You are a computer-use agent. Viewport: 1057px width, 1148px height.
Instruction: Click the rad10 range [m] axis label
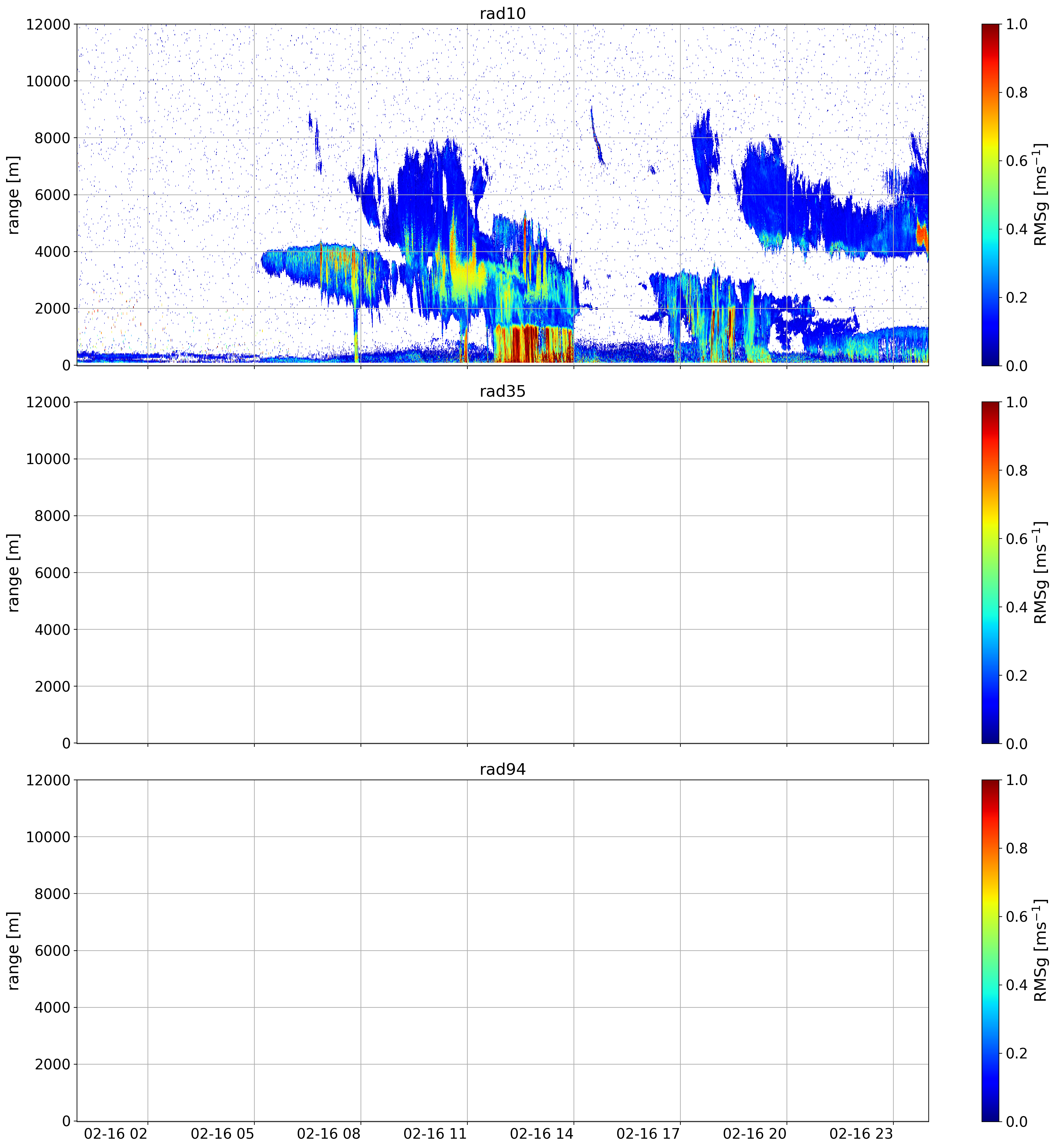[13, 194]
